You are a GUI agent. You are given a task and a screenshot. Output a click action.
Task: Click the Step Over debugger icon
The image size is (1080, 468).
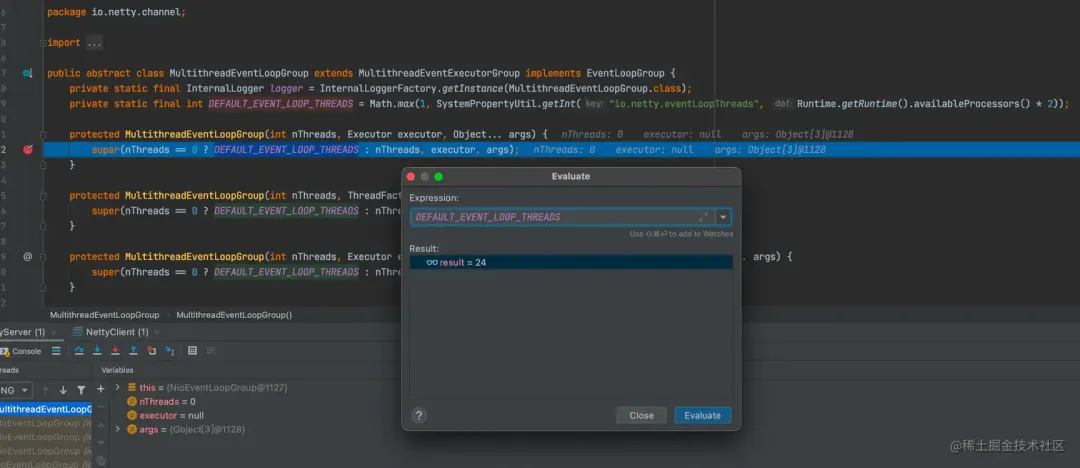coord(79,351)
